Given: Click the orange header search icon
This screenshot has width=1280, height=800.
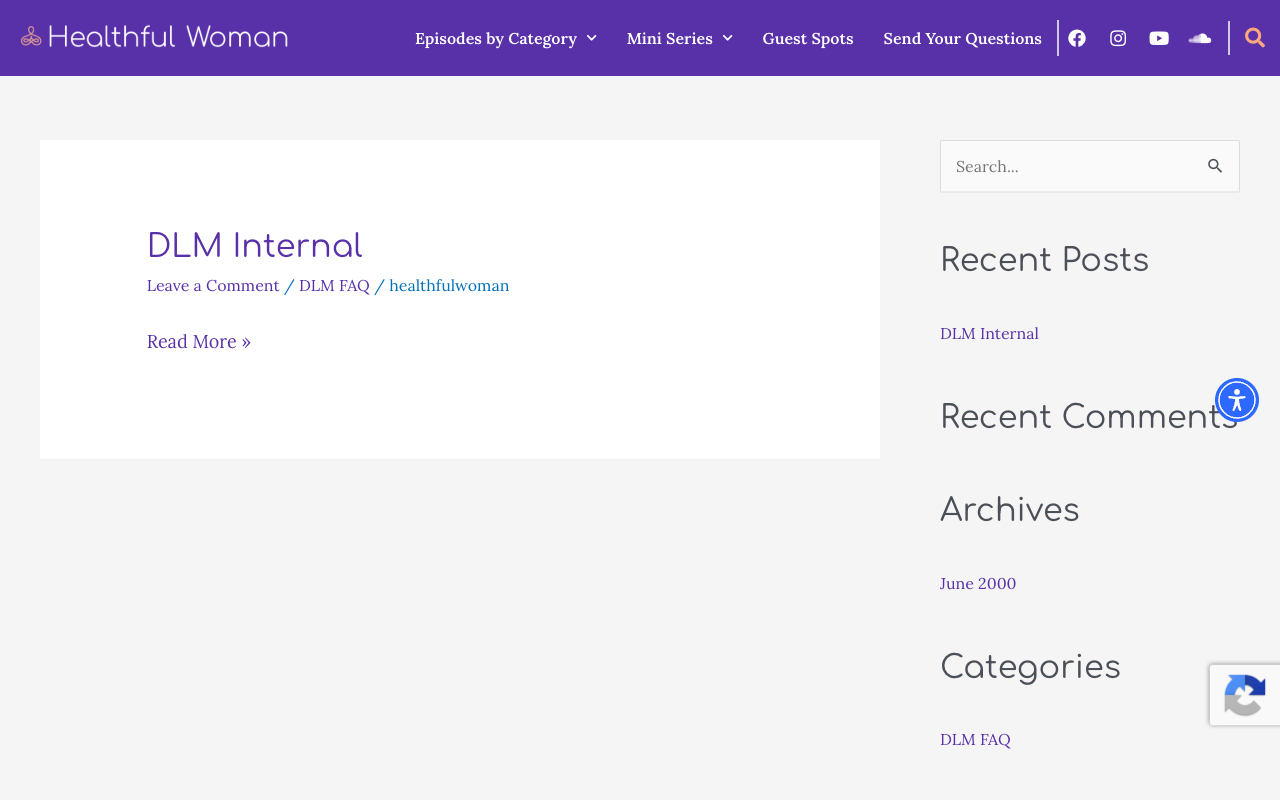Looking at the screenshot, I should [1255, 38].
